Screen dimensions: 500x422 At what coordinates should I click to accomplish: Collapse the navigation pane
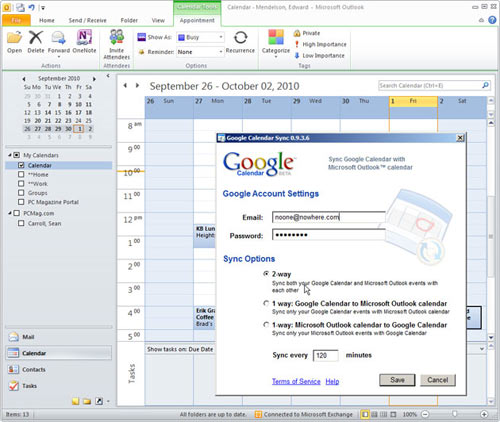pos(108,76)
